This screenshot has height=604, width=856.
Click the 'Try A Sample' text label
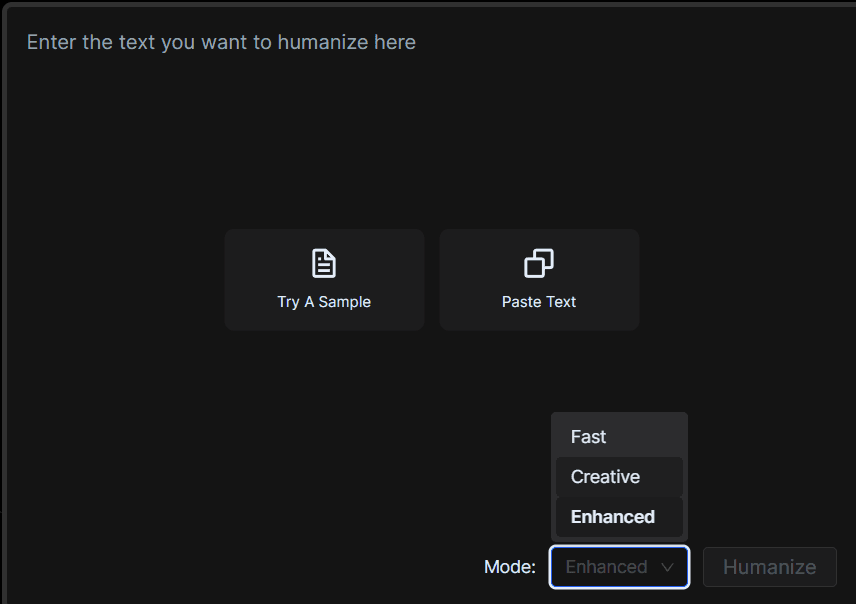(324, 302)
